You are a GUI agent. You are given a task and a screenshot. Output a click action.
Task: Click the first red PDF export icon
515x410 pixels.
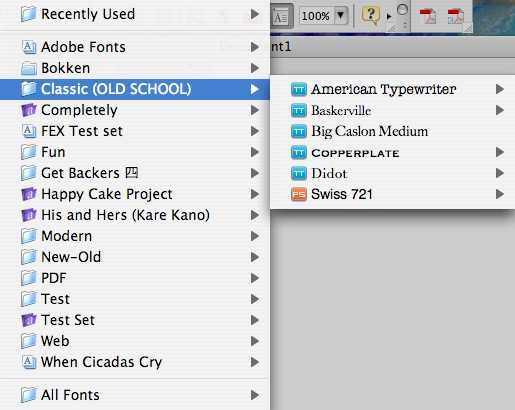pyautogui.click(x=428, y=16)
